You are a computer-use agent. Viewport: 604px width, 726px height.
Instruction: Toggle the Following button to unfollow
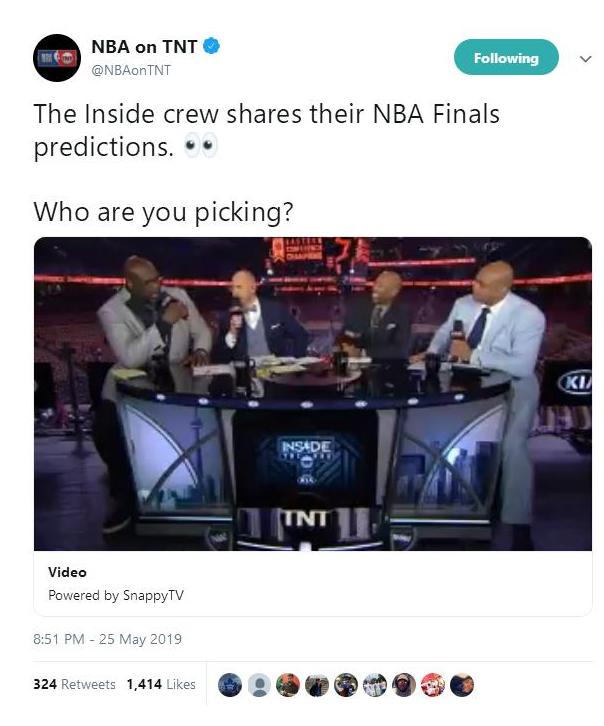coord(506,57)
